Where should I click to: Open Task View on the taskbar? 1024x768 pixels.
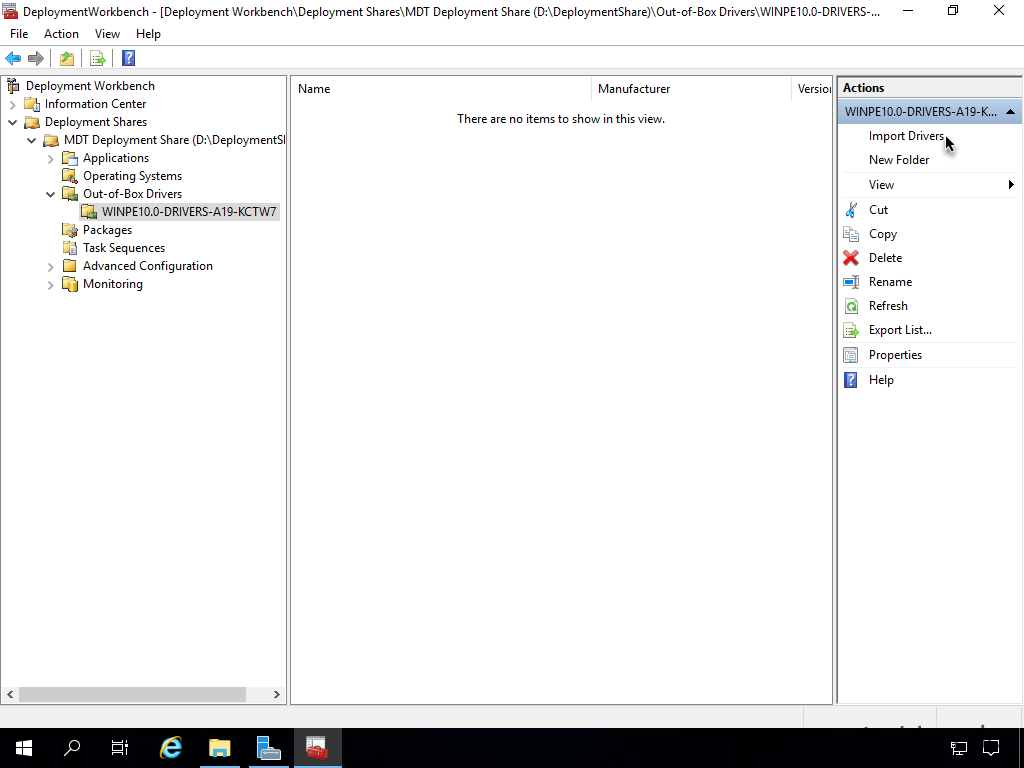click(120, 748)
